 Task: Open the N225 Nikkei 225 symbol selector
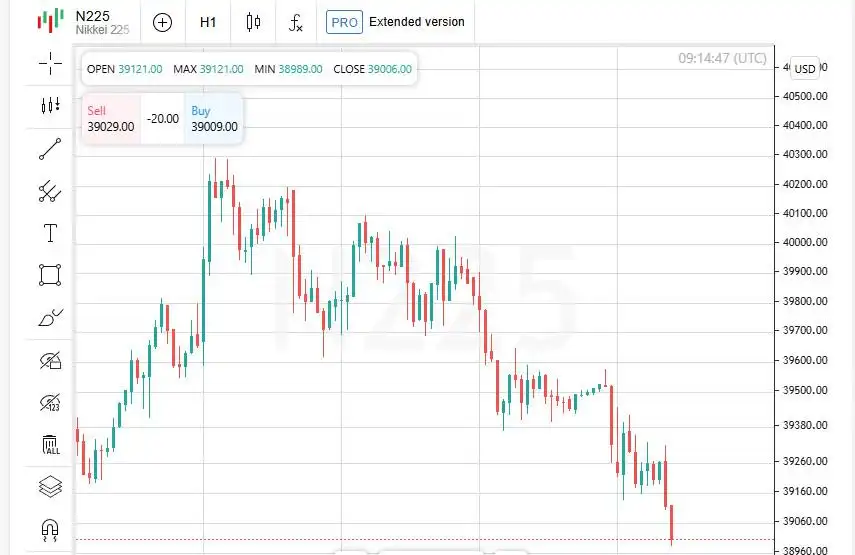84,22
